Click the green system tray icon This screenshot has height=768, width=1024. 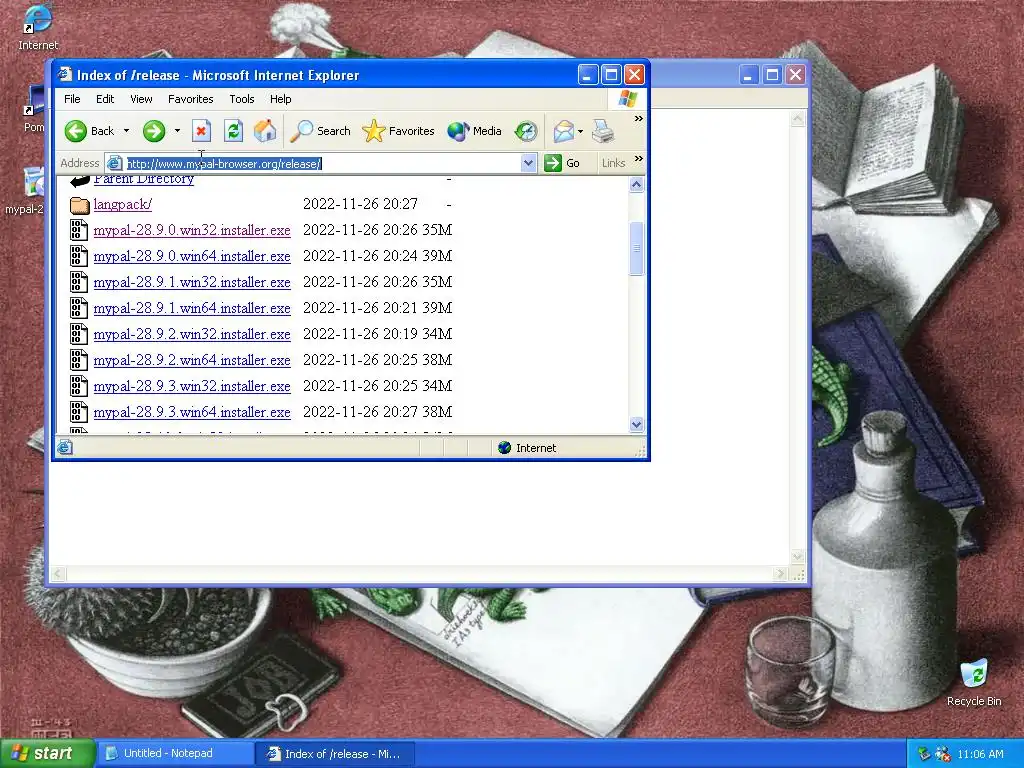tap(923, 754)
